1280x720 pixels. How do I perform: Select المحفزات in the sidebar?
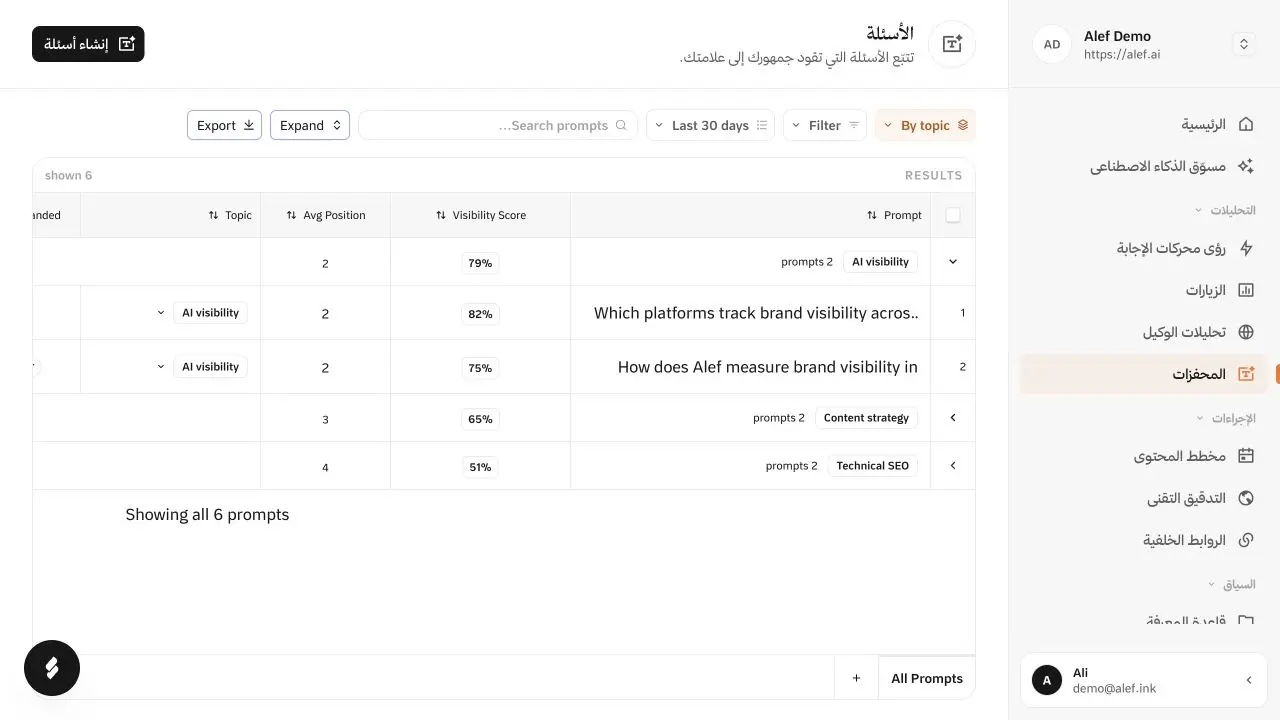[1143, 374]
